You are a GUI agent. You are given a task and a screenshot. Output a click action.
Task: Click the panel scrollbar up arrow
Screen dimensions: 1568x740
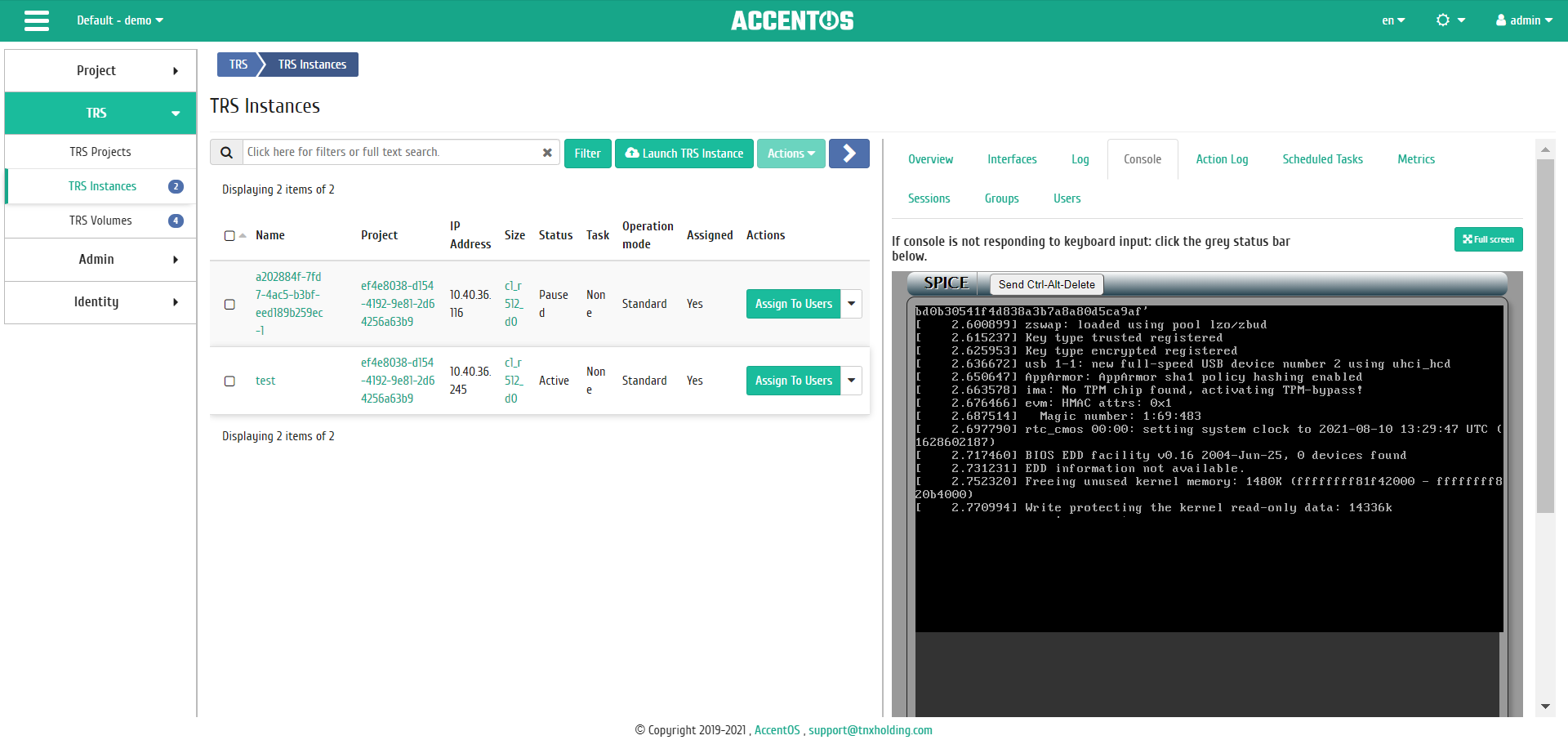tap(1545, 149)
